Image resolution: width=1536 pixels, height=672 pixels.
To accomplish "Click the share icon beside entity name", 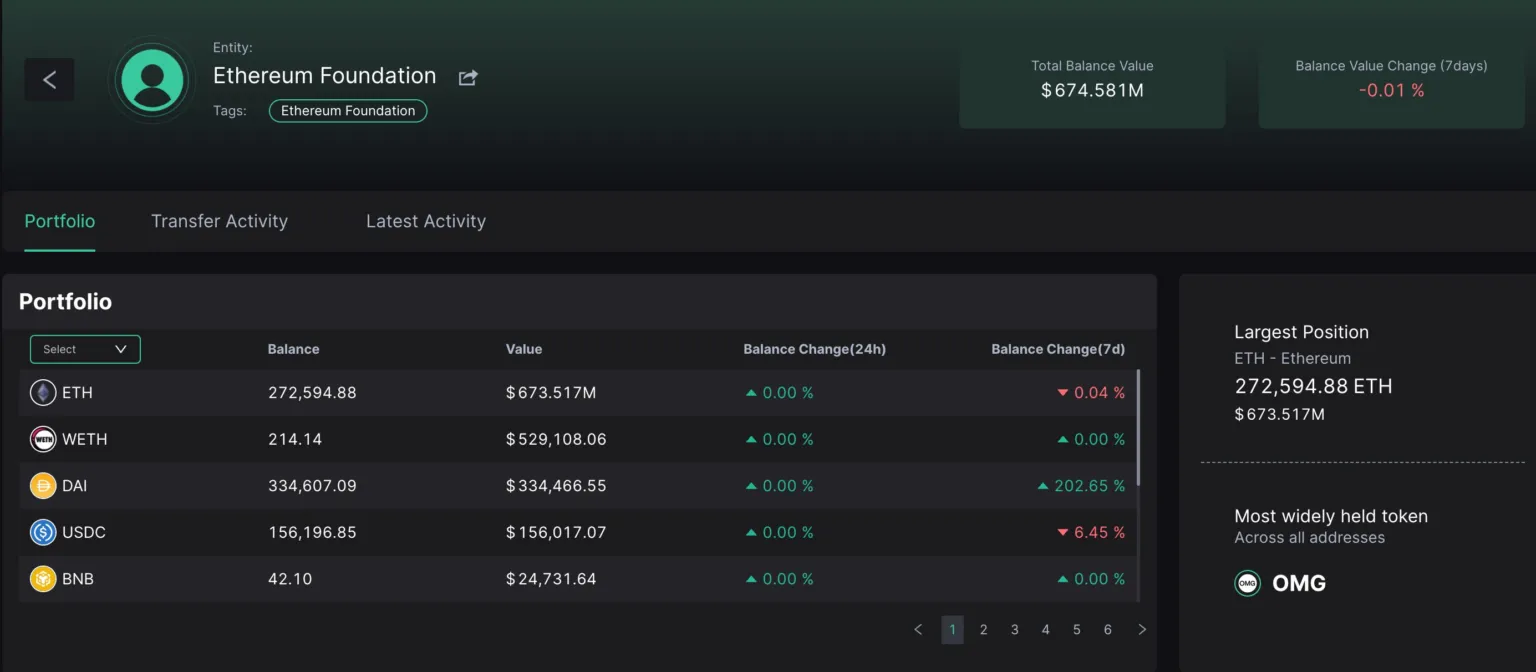I will point(468,78).
